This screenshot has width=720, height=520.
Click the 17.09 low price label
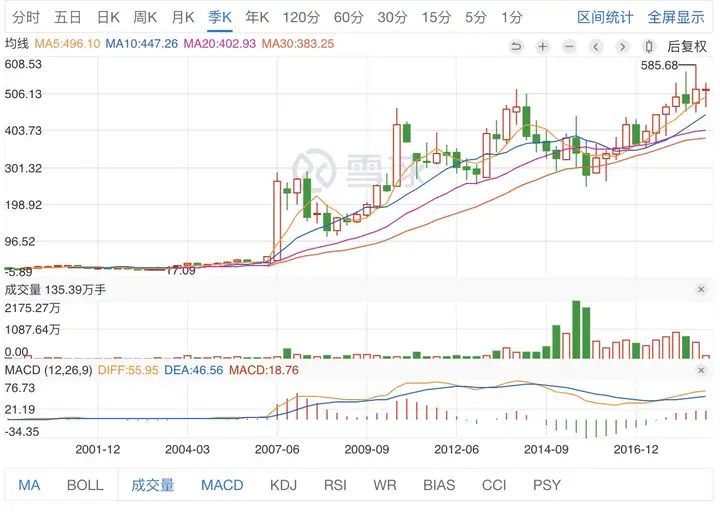click(x=180, y=271)
